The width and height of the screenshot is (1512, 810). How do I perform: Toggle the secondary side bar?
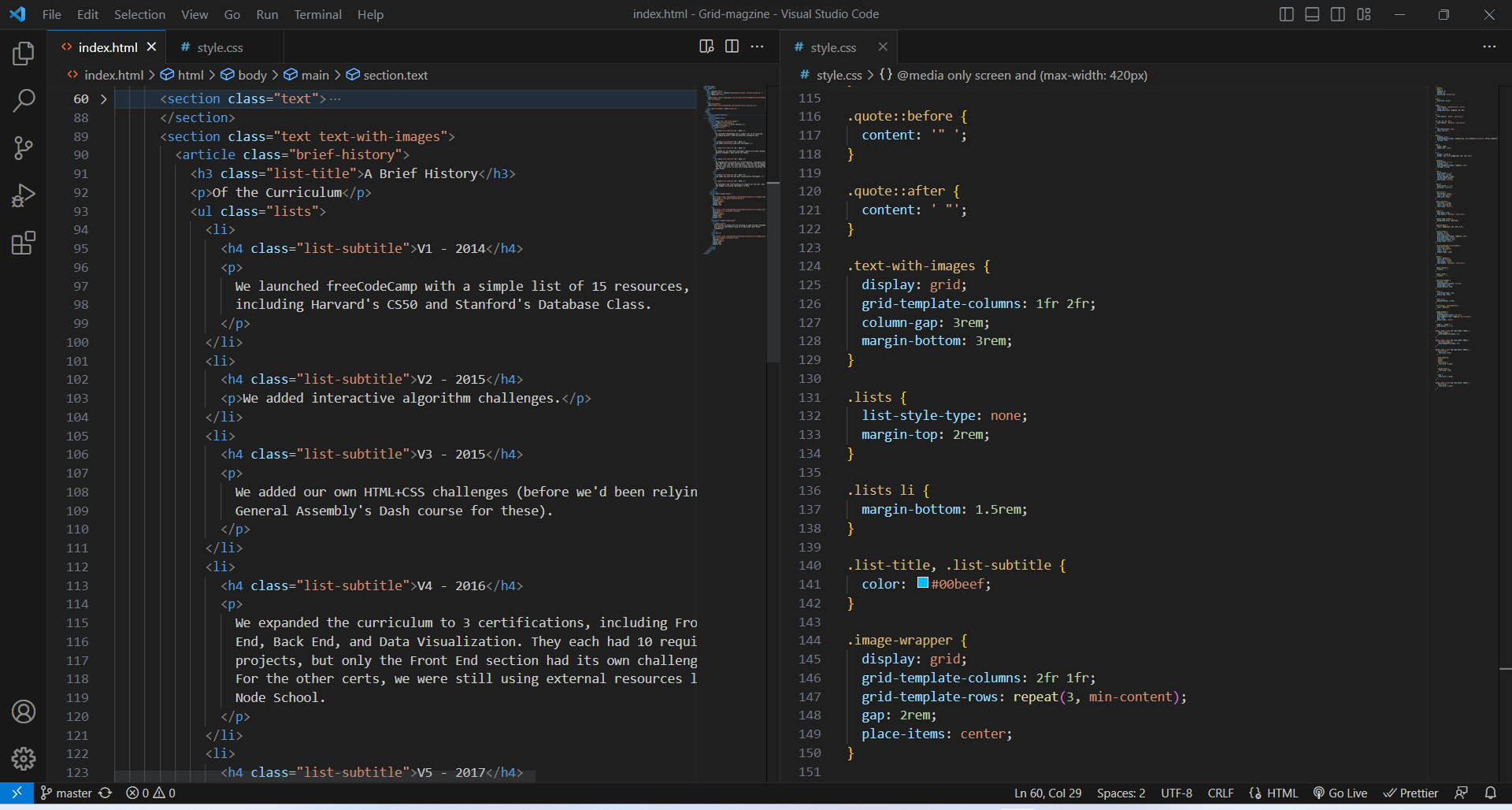(1337, 13)
